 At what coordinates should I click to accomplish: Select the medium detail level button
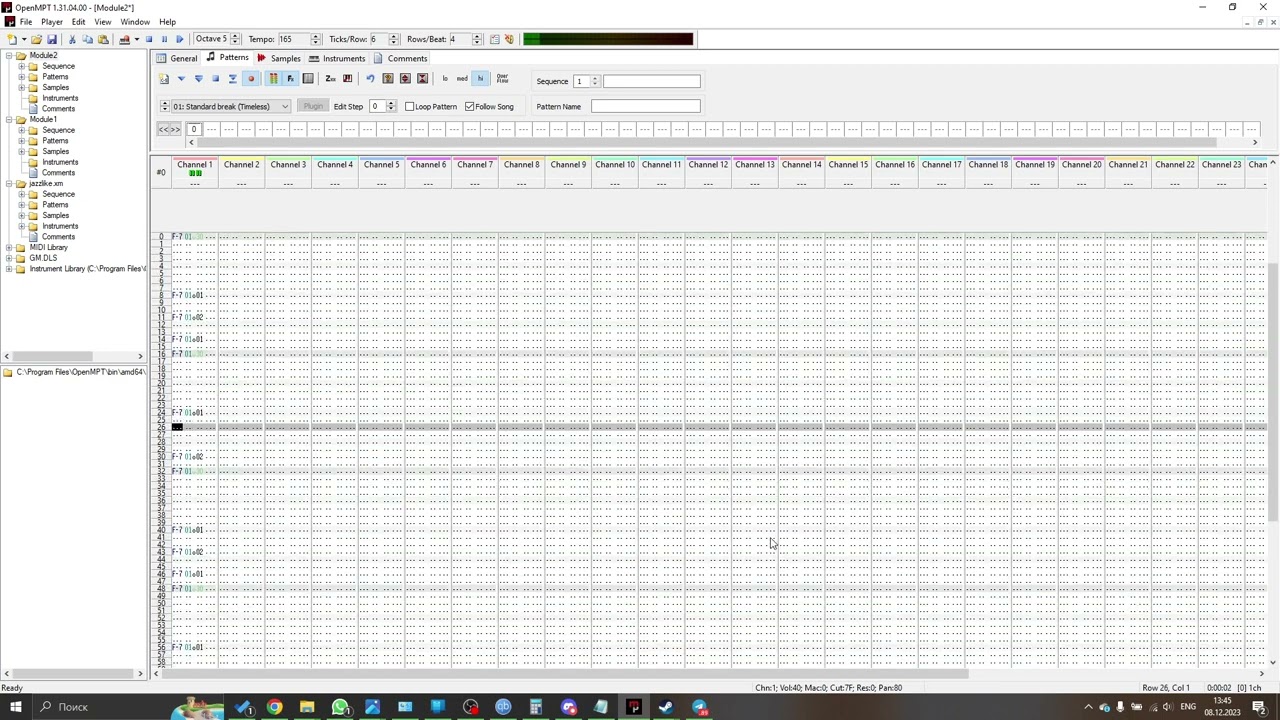(x=462, y=79)
